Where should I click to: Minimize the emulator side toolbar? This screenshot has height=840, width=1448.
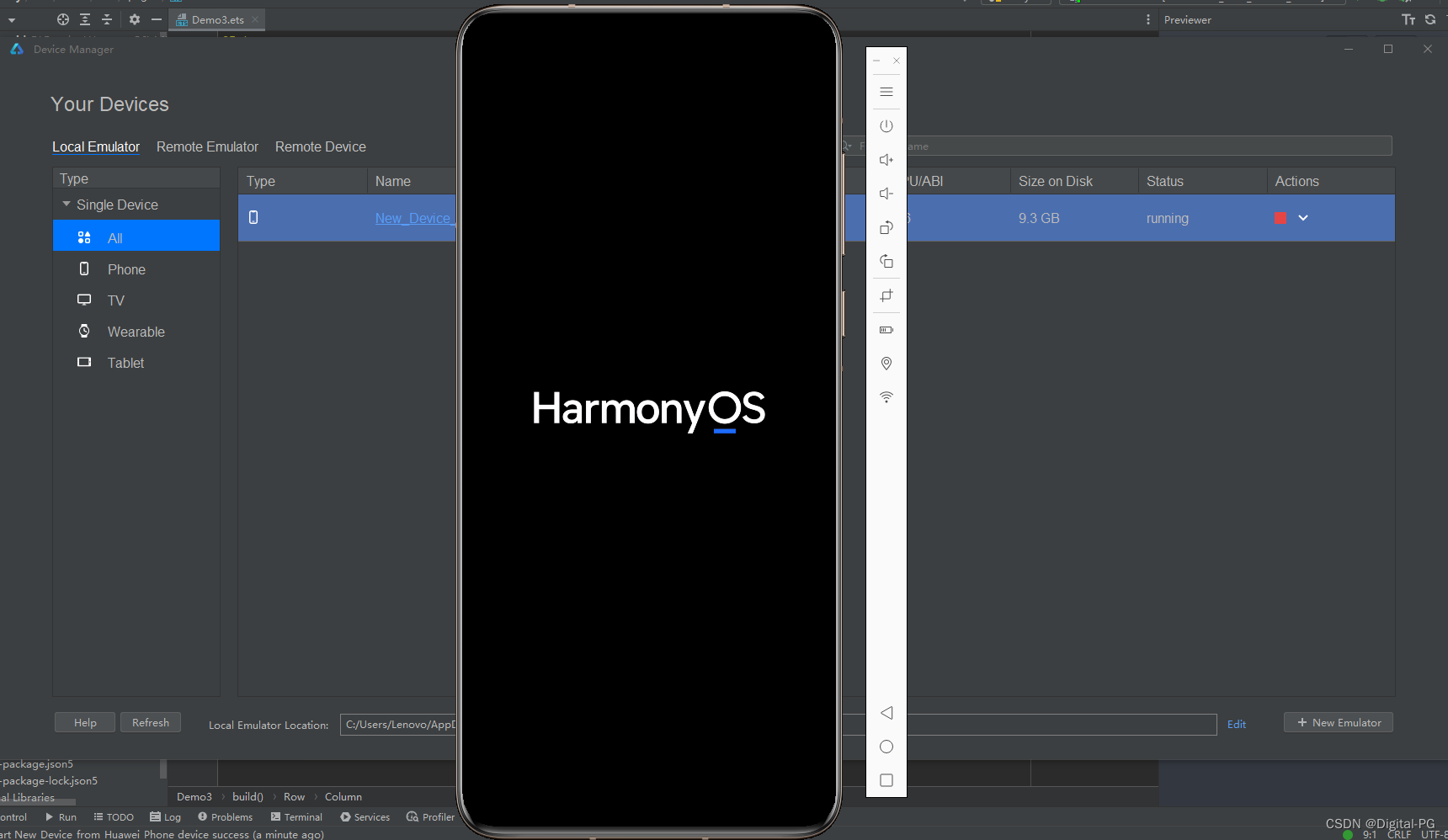876,61
